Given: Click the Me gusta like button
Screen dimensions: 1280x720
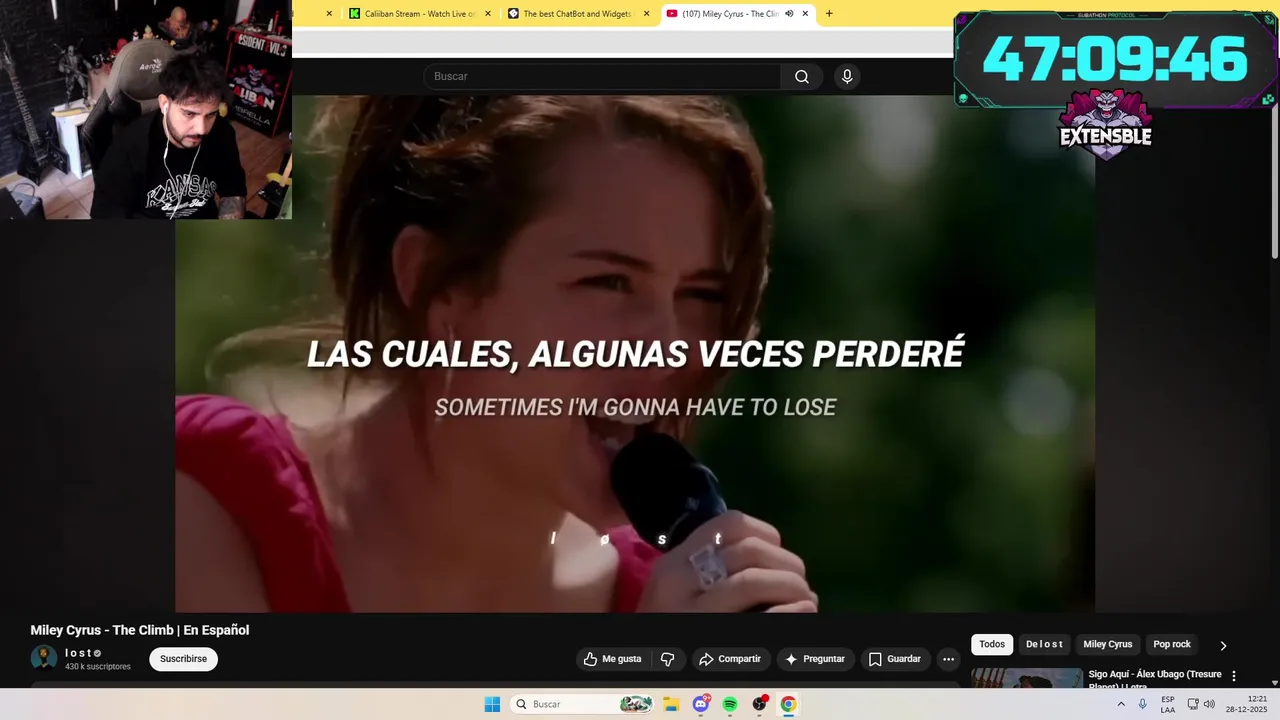Looking at the screenshot, I should click(613, 659).
